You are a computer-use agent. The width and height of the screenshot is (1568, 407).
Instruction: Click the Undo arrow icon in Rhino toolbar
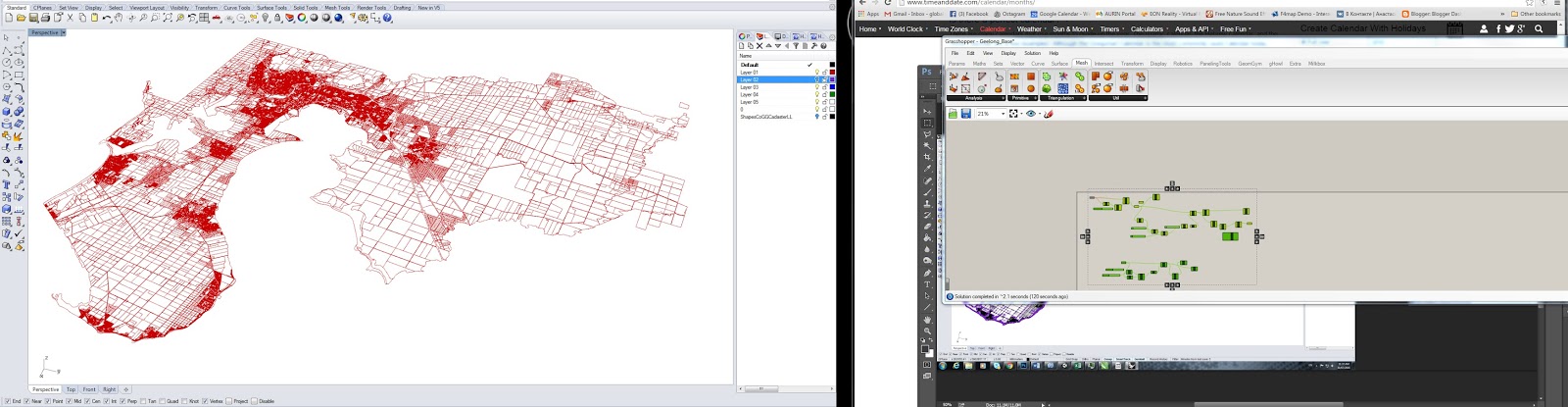click(107, 18)
